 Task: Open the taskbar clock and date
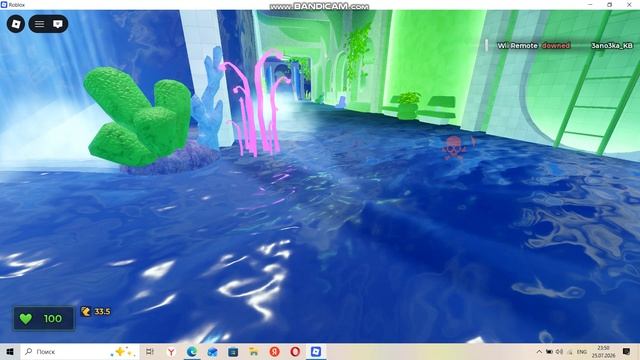coord(604,351)
